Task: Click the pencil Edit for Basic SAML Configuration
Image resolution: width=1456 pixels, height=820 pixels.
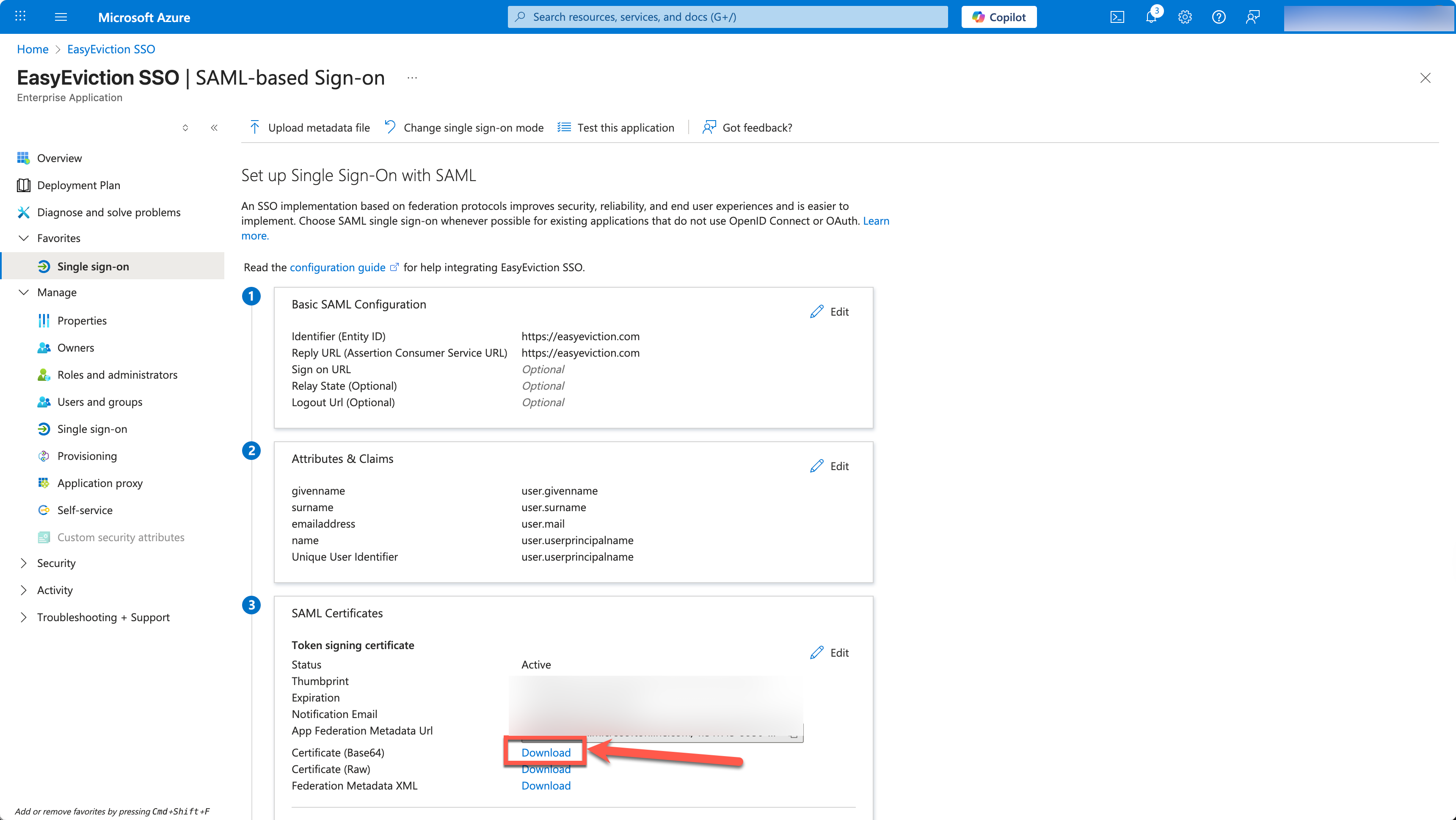Action: (829, 311)
